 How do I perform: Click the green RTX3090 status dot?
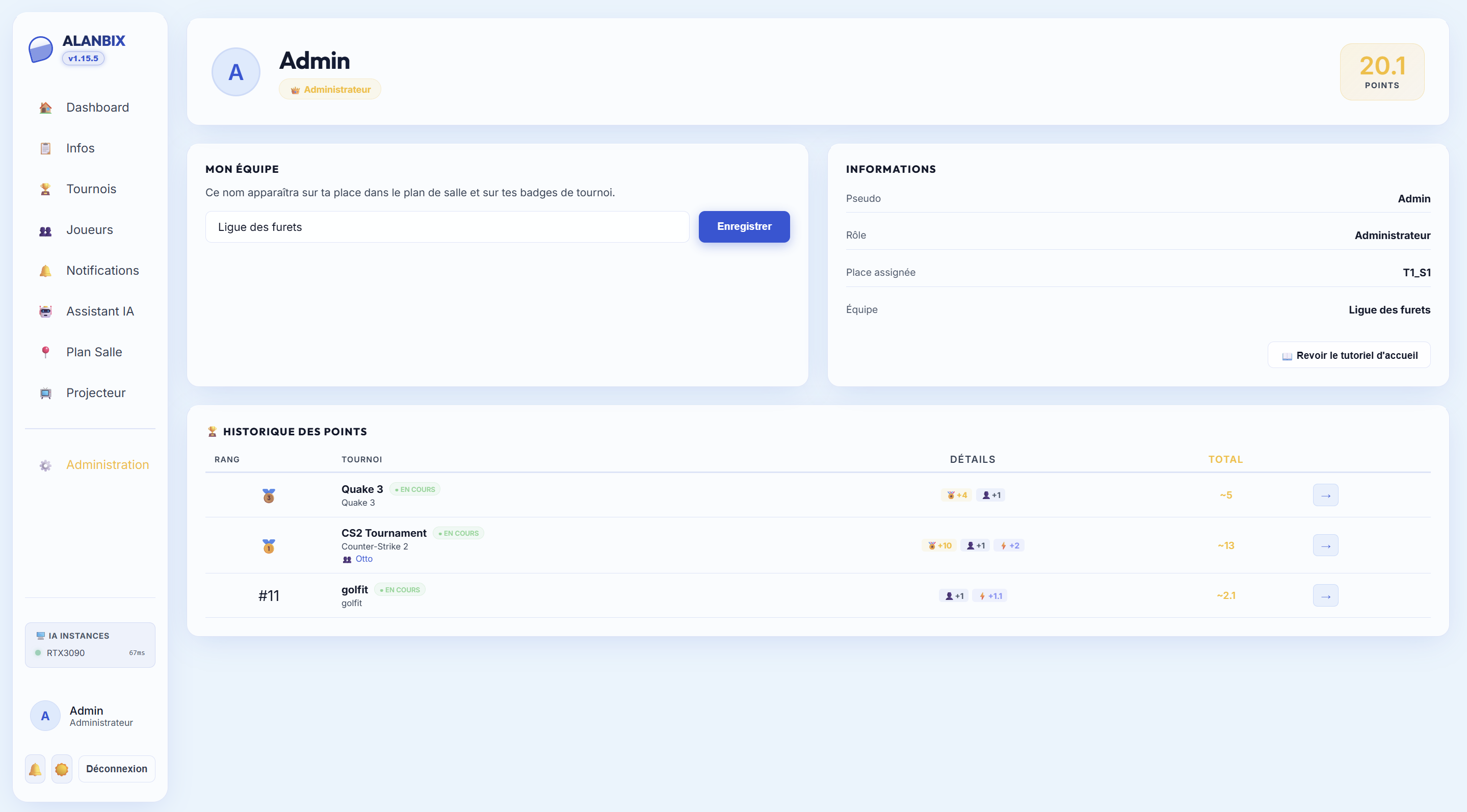tap(38, 652)
